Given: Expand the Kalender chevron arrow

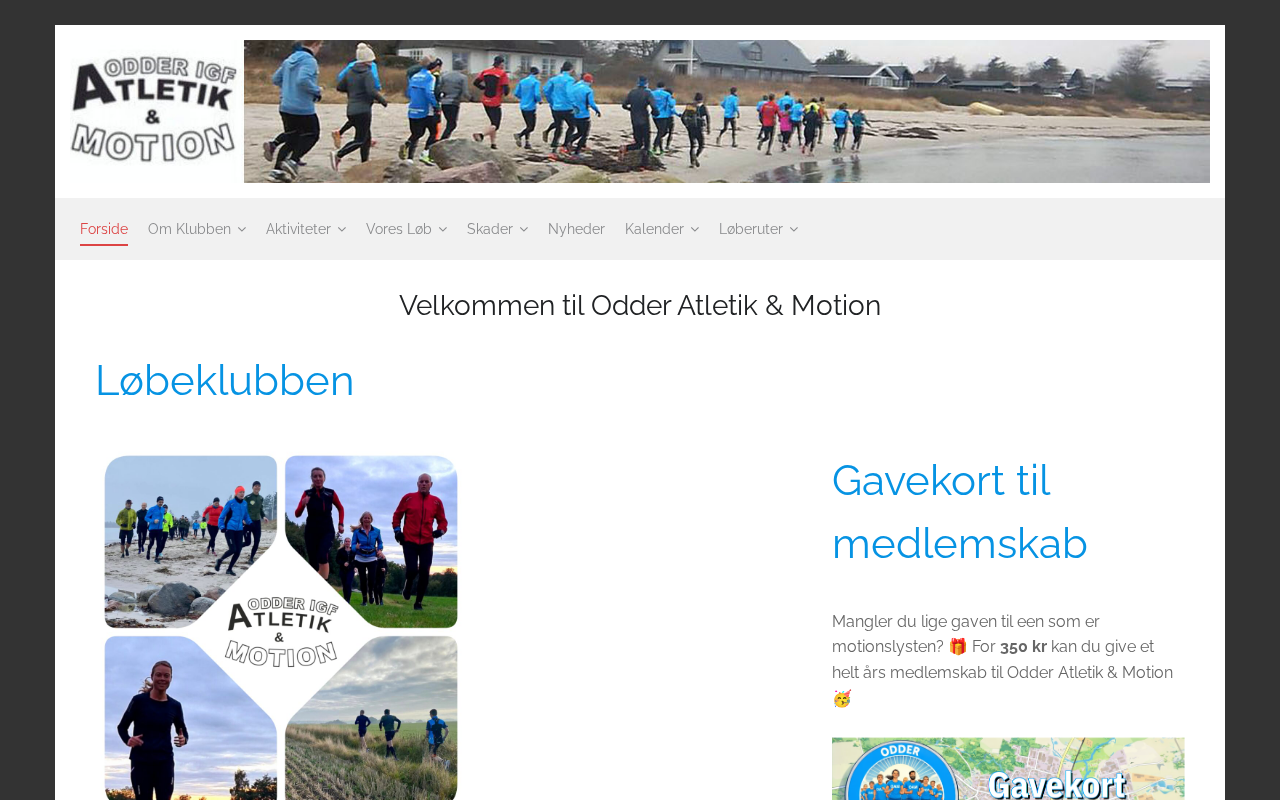Looking at the screenshot, I should click(x=694, y=230).
